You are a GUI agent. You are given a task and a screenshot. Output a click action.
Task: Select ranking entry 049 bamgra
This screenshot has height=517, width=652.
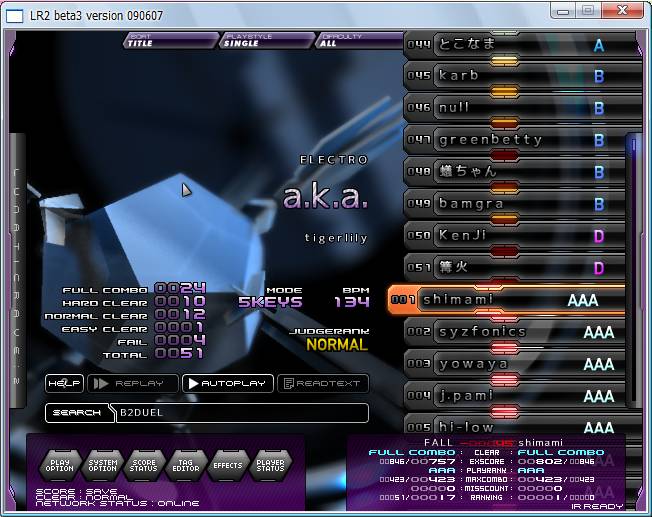(516, 204)
